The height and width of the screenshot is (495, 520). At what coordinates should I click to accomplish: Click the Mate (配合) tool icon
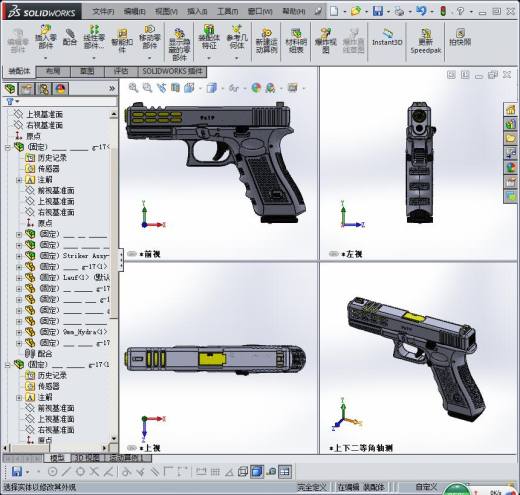[x=70, y=37]
